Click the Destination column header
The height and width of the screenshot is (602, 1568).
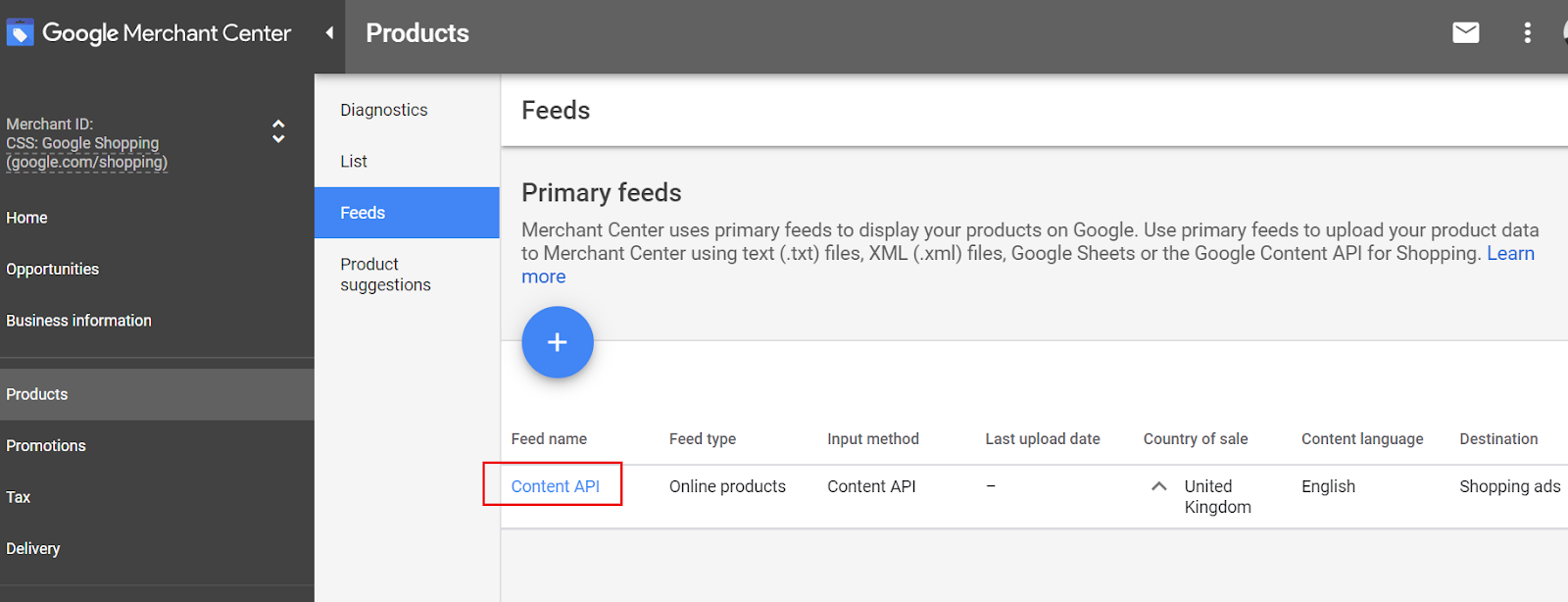pos(1498,439)
